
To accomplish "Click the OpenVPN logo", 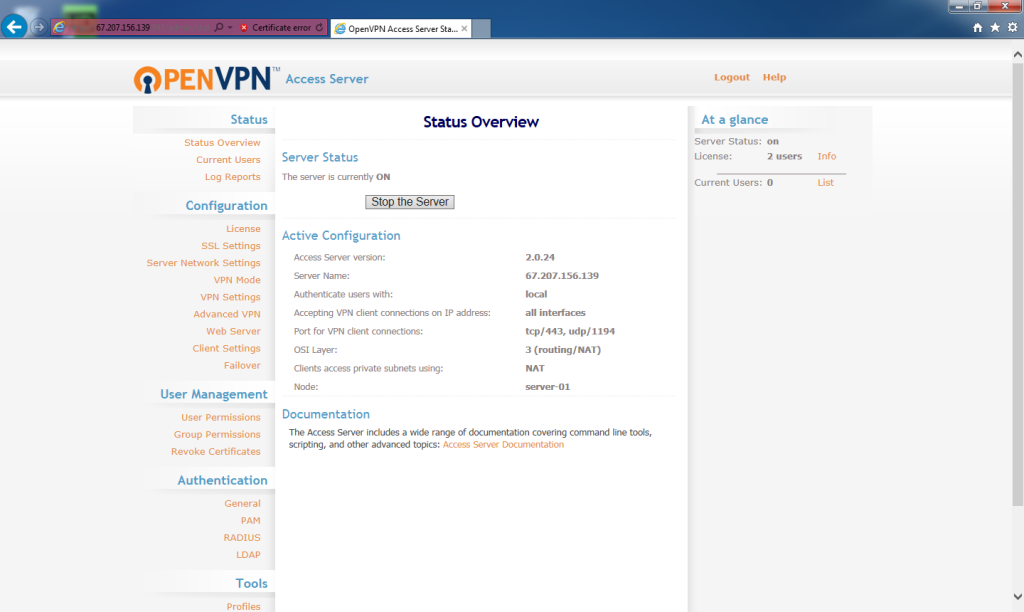I will [206, 80].
